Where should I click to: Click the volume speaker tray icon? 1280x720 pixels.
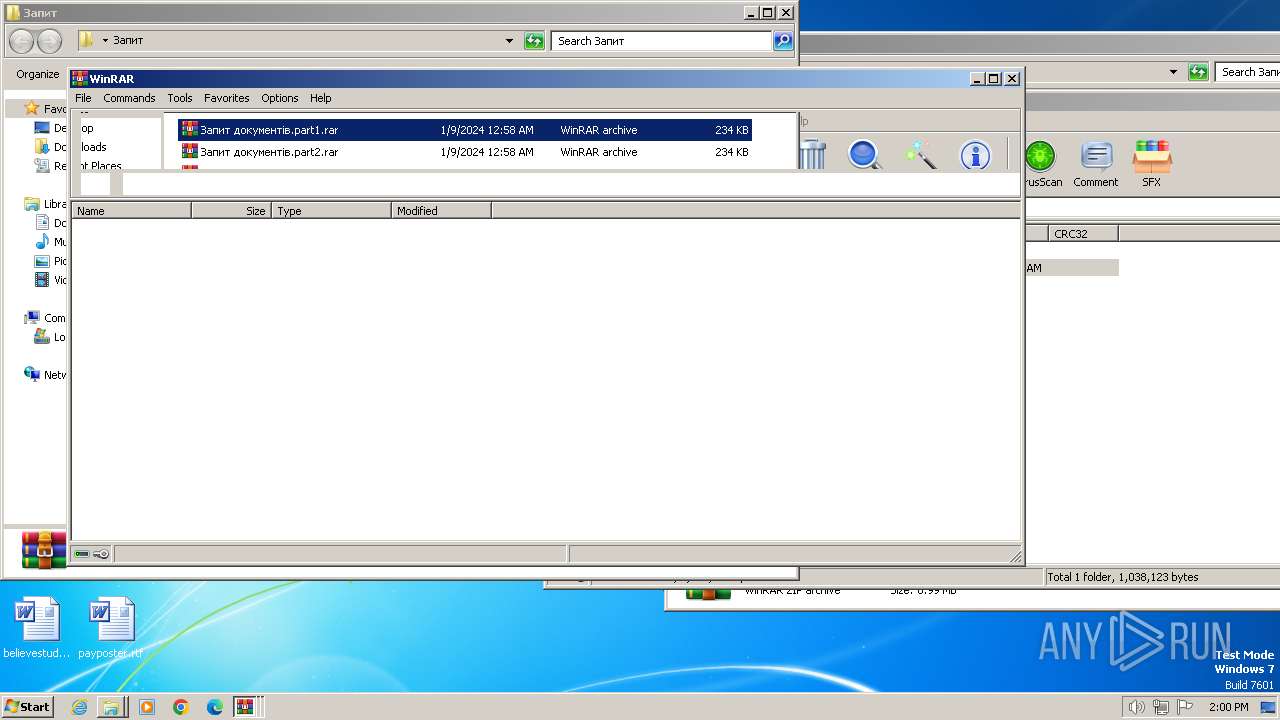click(x=1136, y=707)
